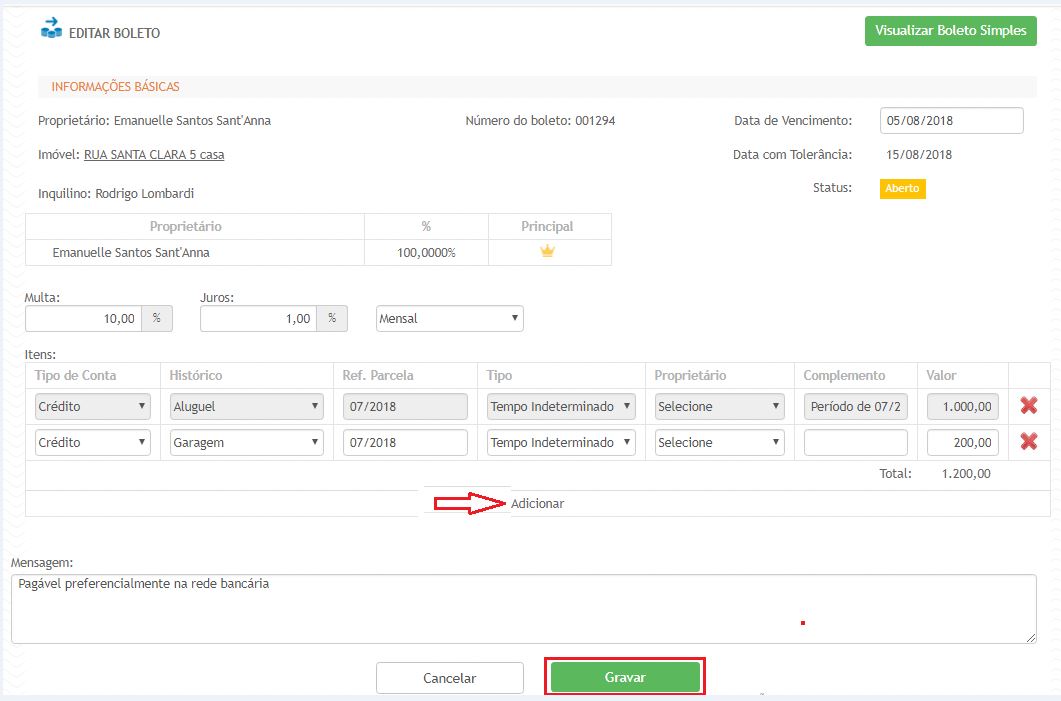Screen dimensions: 1061x701
Task: Open the Mensal interest period dropdown
Action: pyautogui.click(x=449, y=319)
